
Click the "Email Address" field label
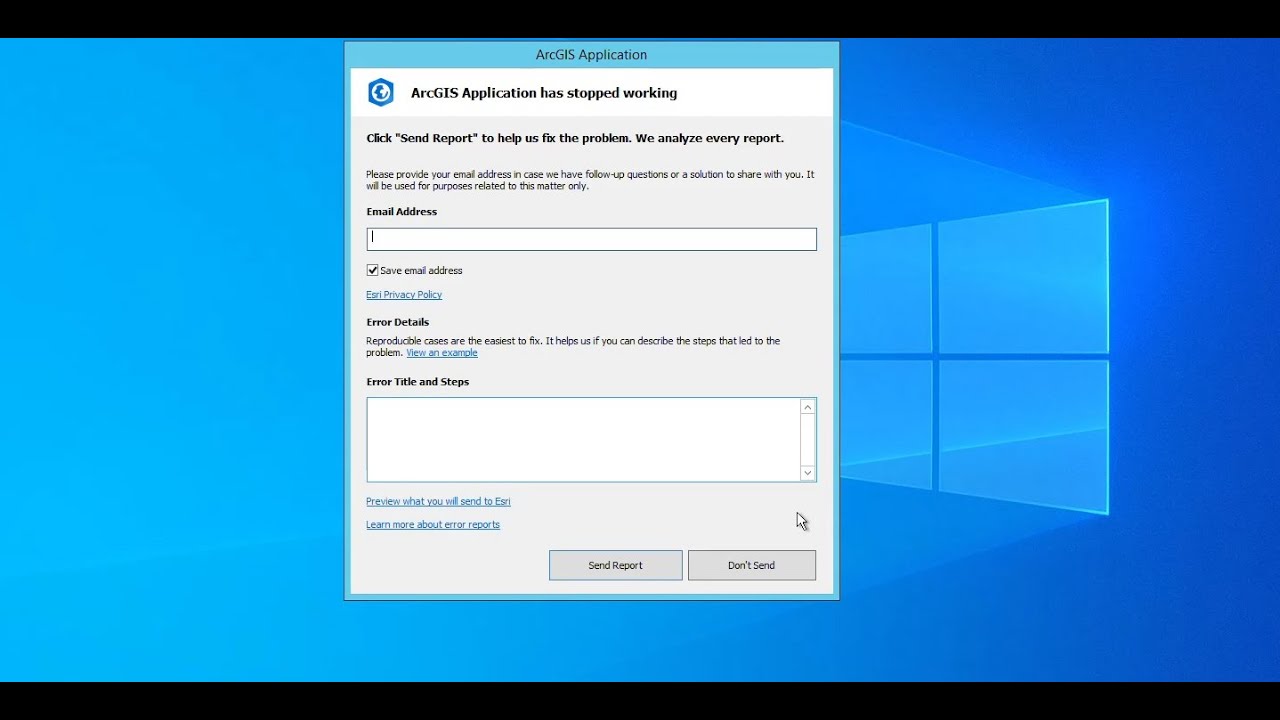pyautogui.click(x=402, y=212)
